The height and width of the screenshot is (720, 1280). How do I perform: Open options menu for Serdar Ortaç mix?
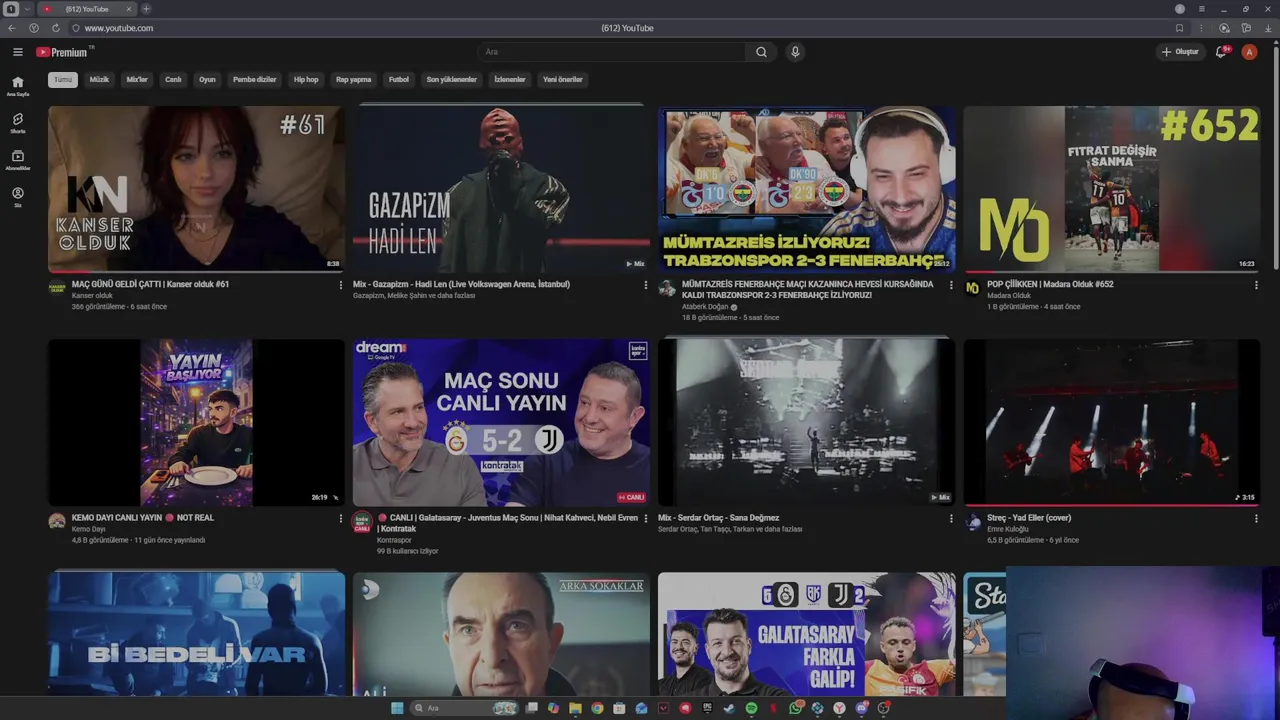(x=951, y=519)
